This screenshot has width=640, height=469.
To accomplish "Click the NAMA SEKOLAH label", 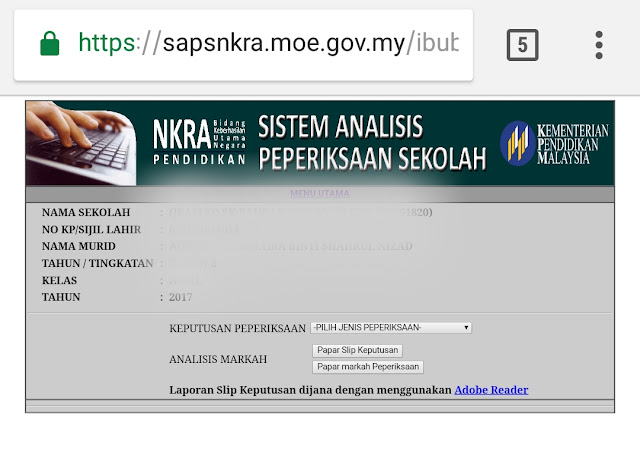I will [x=86, y=212].
